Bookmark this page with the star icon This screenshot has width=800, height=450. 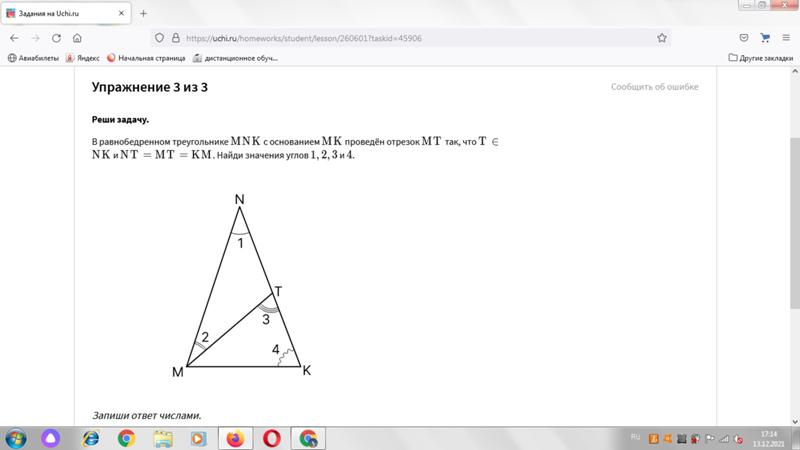click(662, 37)
